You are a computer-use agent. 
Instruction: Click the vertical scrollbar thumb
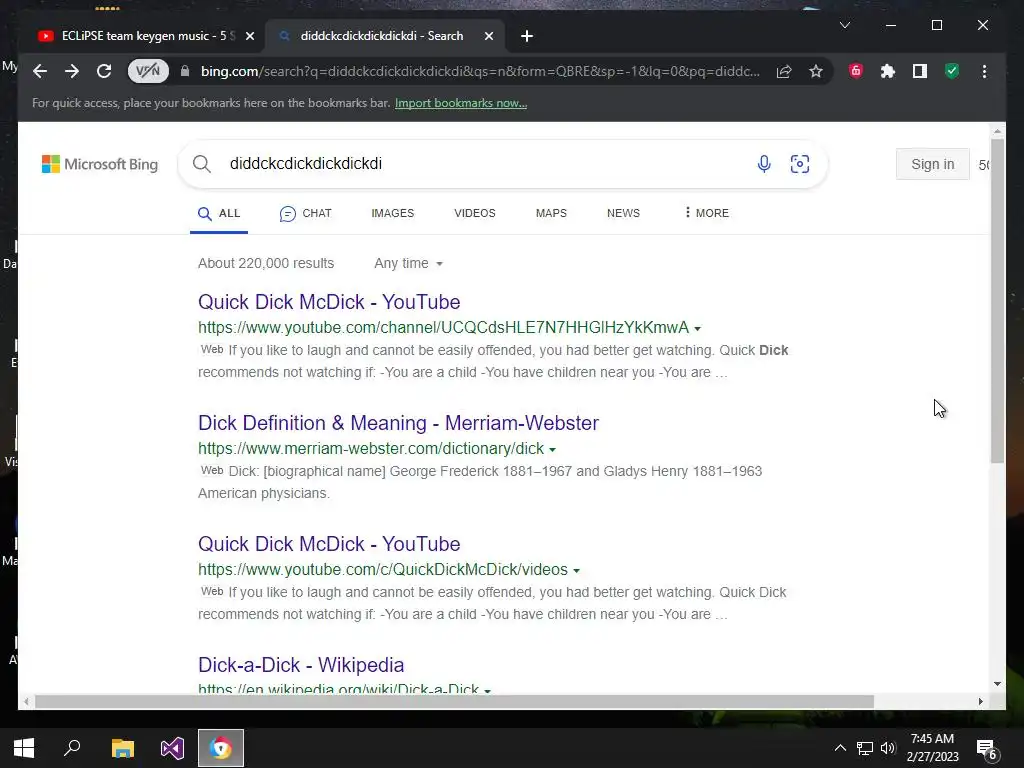(x=997, y=300)
